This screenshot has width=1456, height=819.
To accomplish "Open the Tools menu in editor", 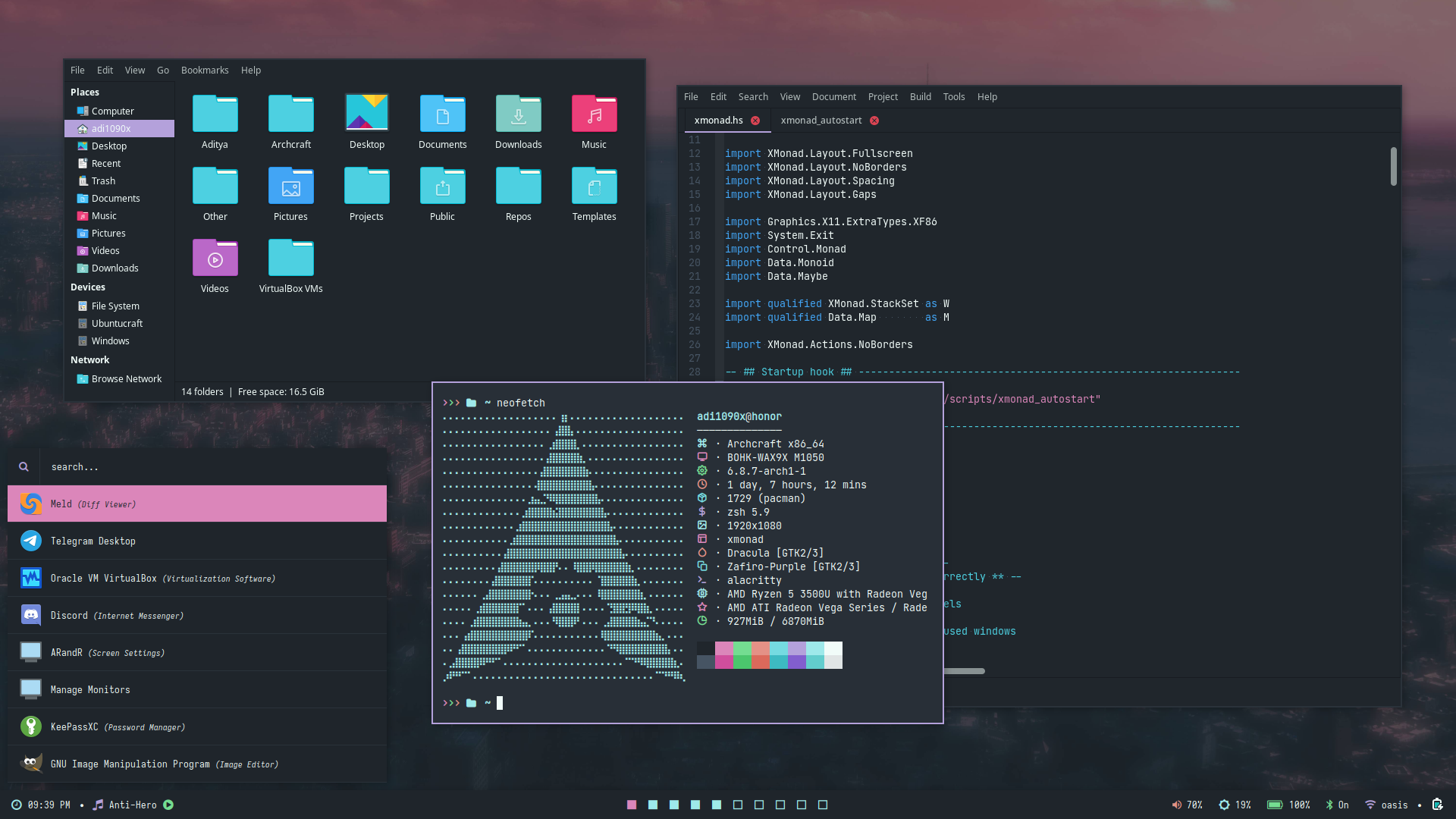I will click(x=953, y=96).
